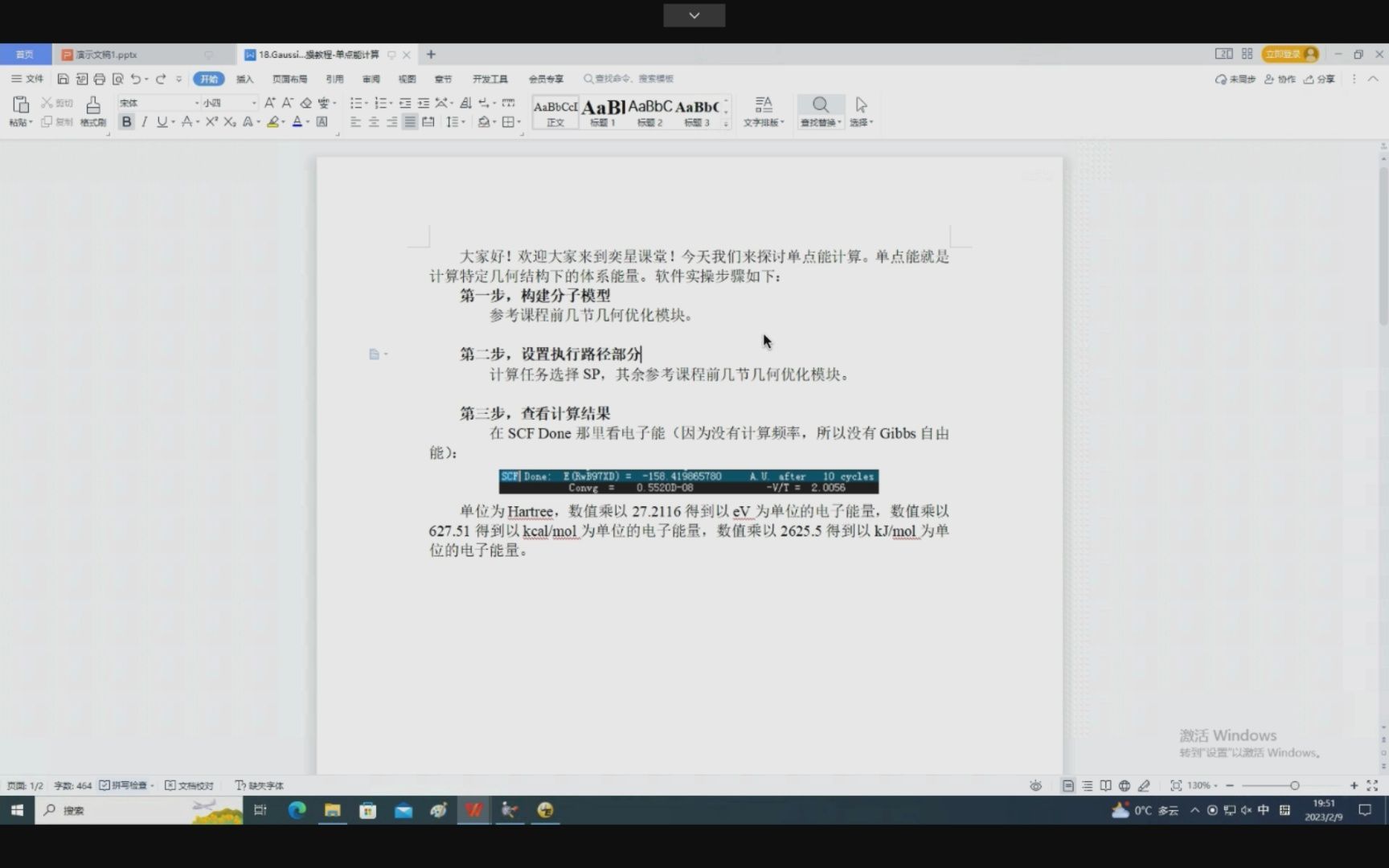Open the font color dropdown arrow
This screenshot has width=1389, height=868.
coord(306,121)
